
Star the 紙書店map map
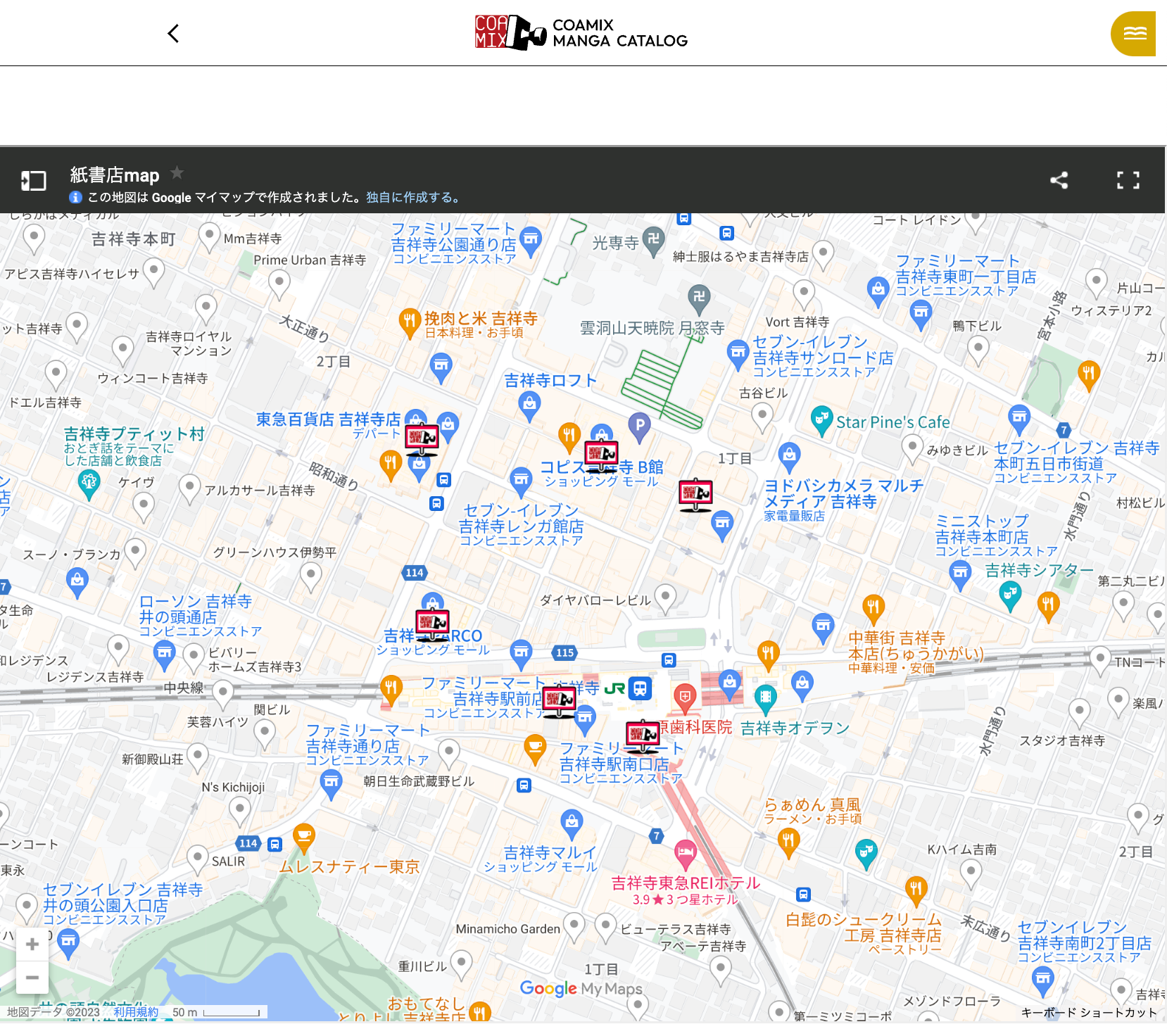[177, 172]
